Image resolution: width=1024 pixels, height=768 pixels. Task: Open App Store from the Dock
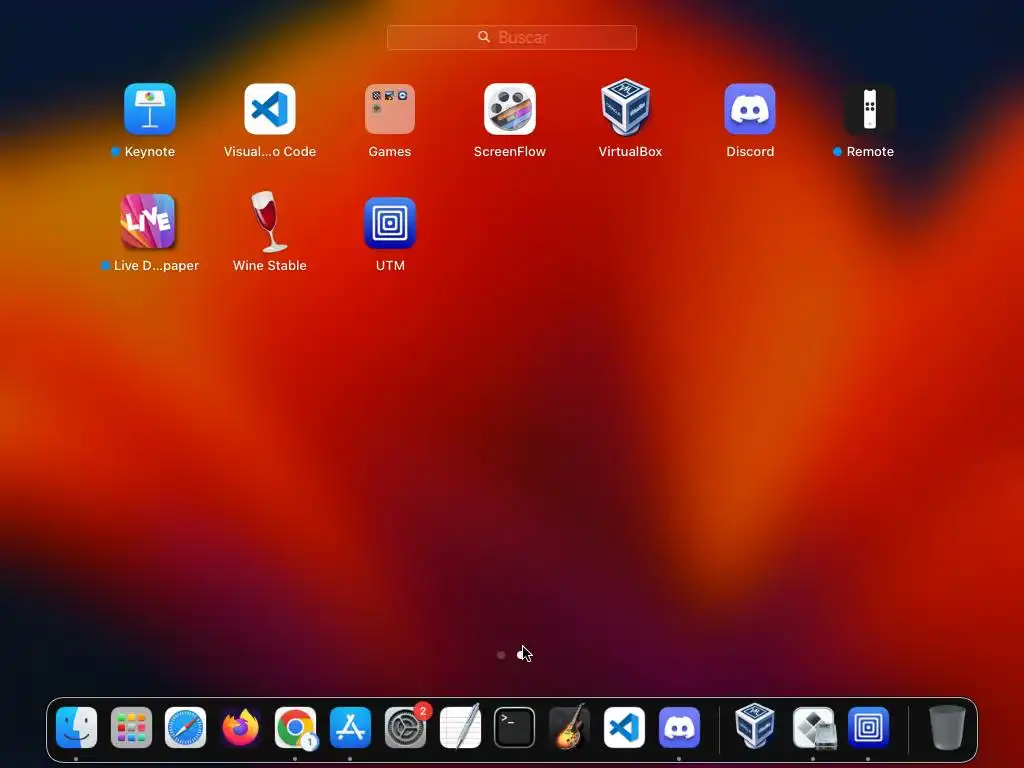tap(351, 728)
